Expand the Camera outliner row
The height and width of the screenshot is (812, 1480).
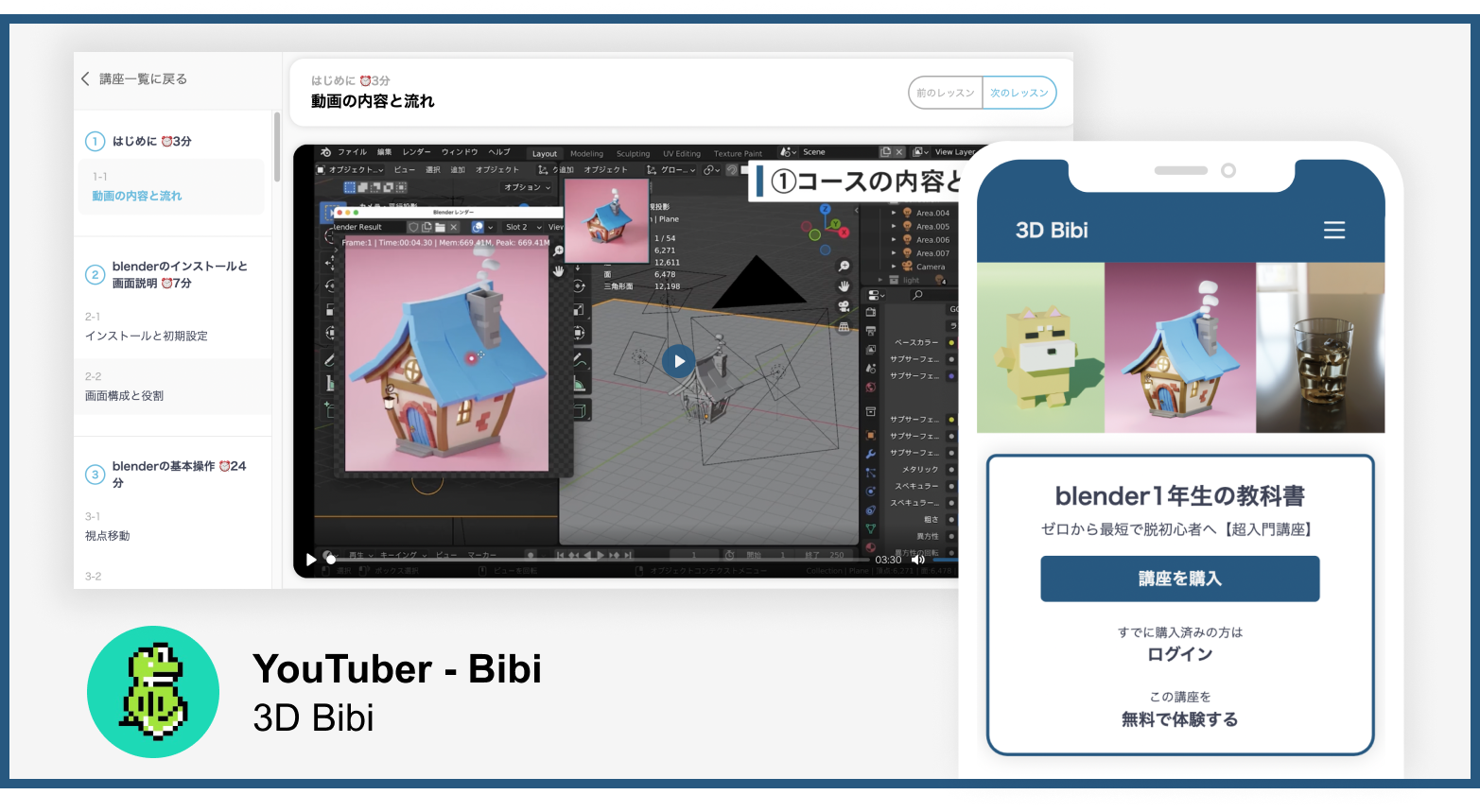point(894,267)
